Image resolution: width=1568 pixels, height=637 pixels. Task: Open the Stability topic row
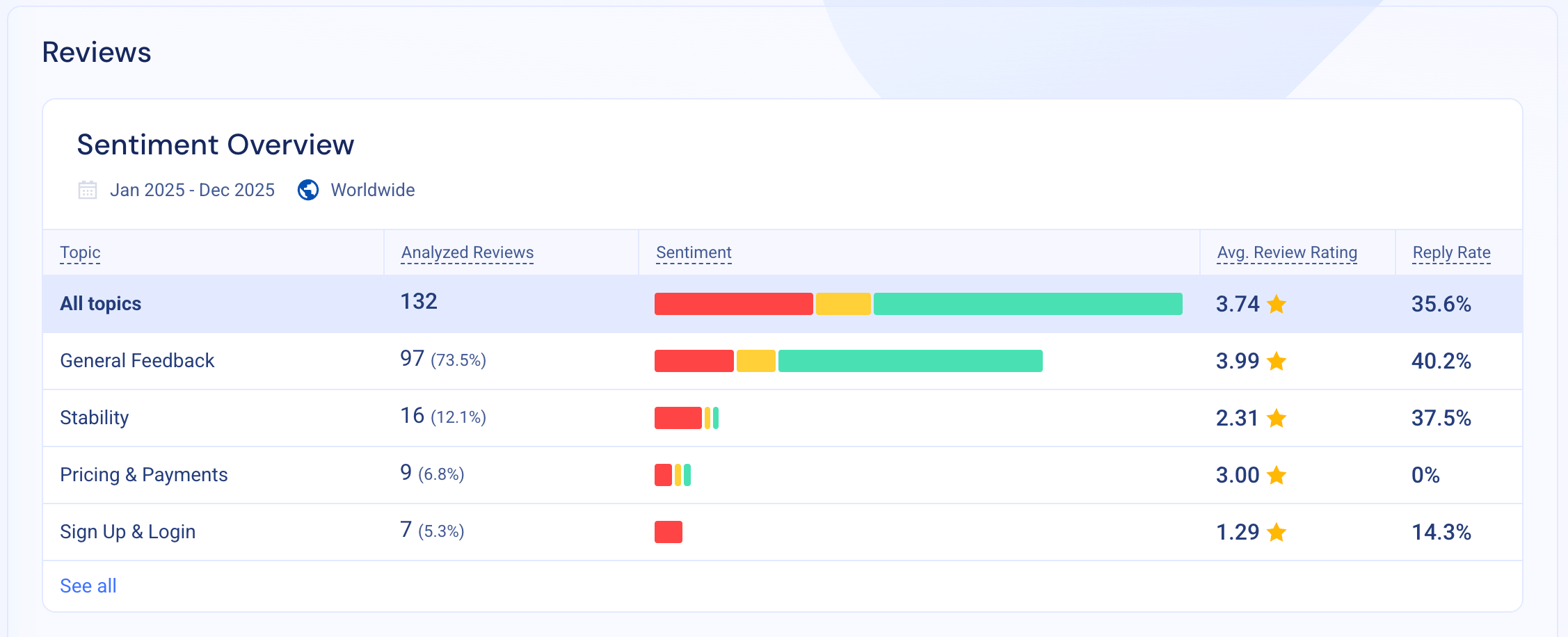[95, 418]
